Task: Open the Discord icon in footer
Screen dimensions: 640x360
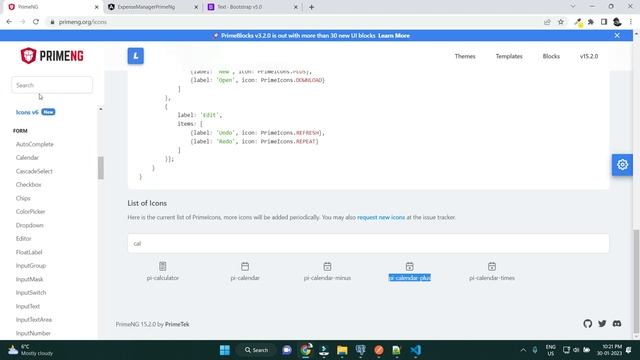Action: [617, 324]
